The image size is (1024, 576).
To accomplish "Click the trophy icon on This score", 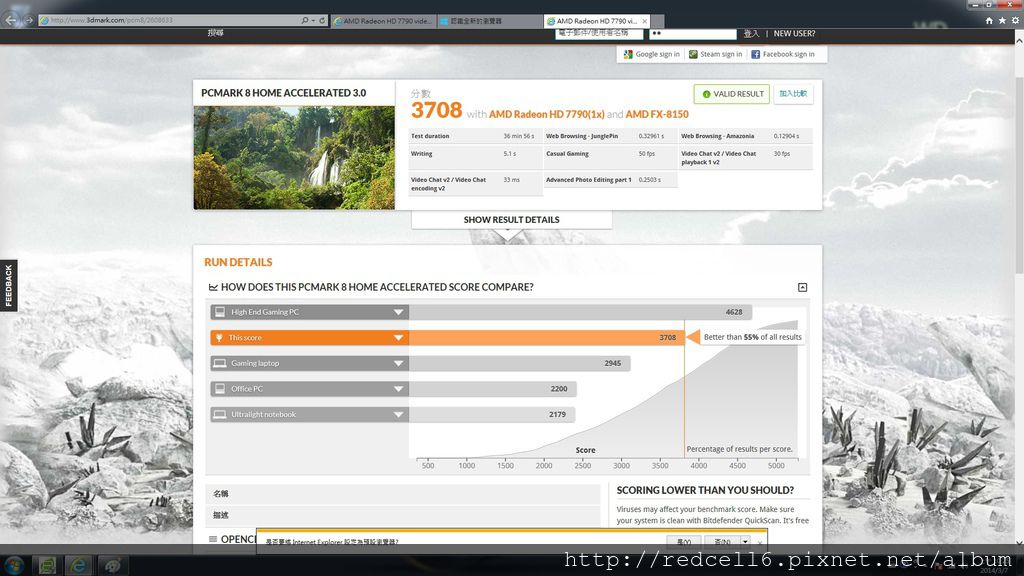I will pyautogui.click(x=219, y=338).
